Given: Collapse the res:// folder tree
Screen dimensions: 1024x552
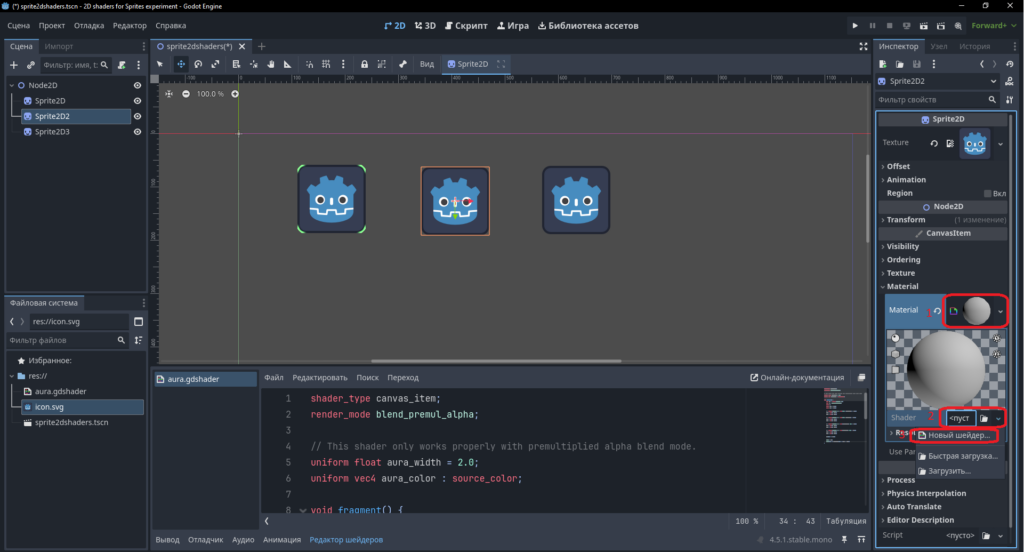Looking at the screenshot, I should click(x=12, y=376).
